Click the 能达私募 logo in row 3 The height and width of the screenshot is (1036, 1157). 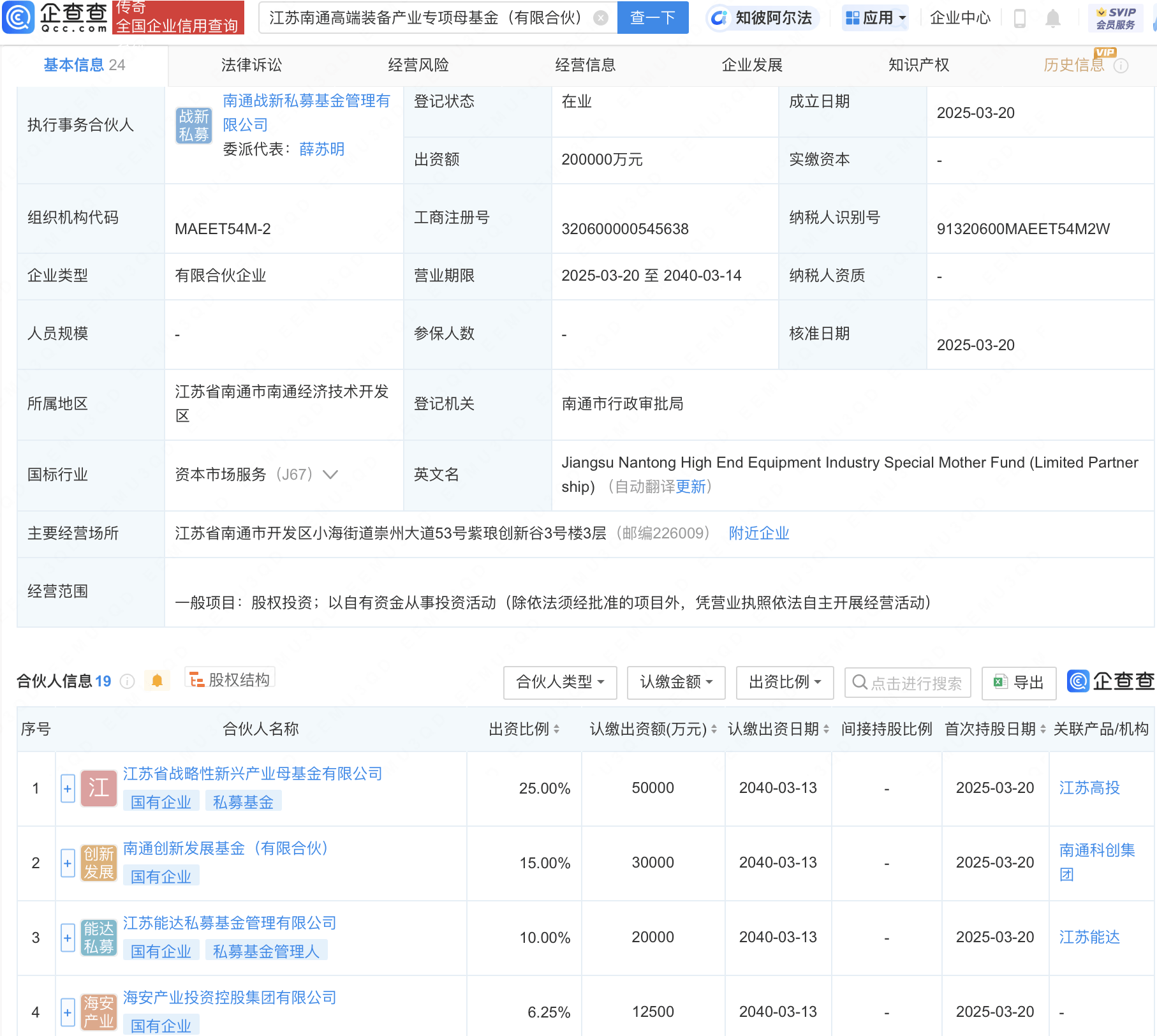coord(99,937)
